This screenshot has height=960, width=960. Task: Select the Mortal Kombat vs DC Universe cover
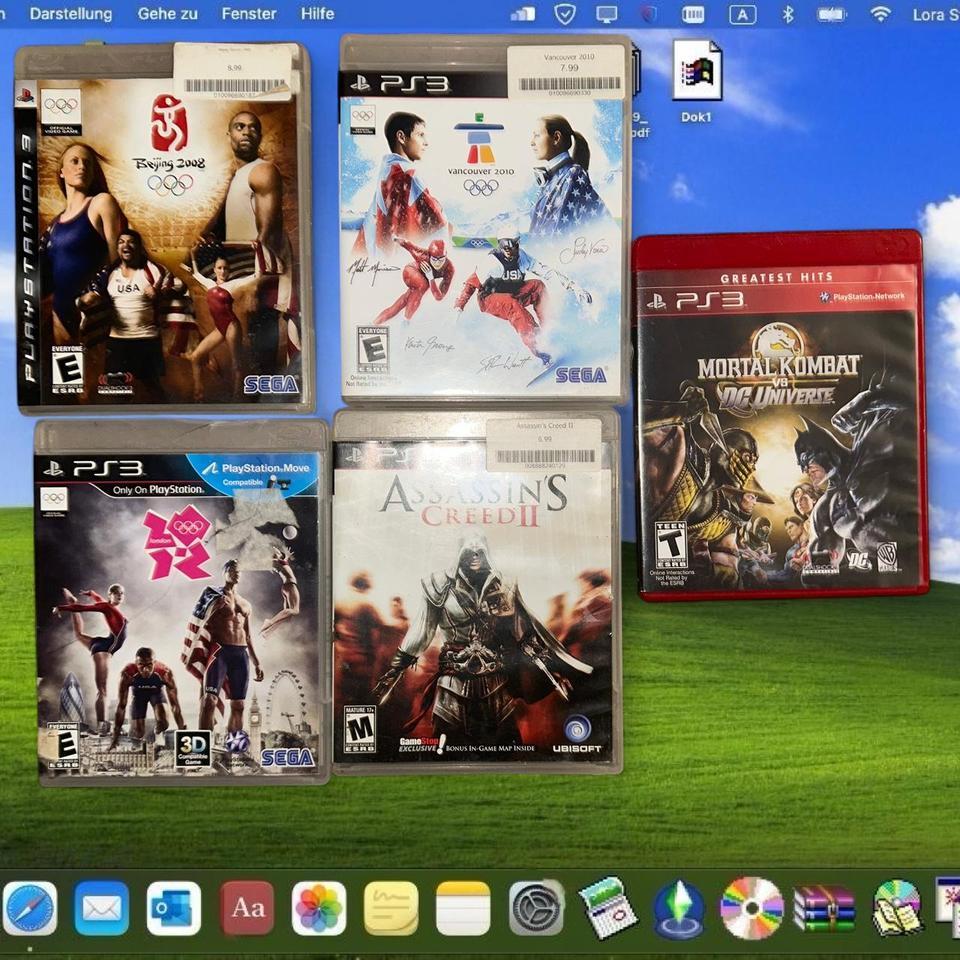[780, 416]
